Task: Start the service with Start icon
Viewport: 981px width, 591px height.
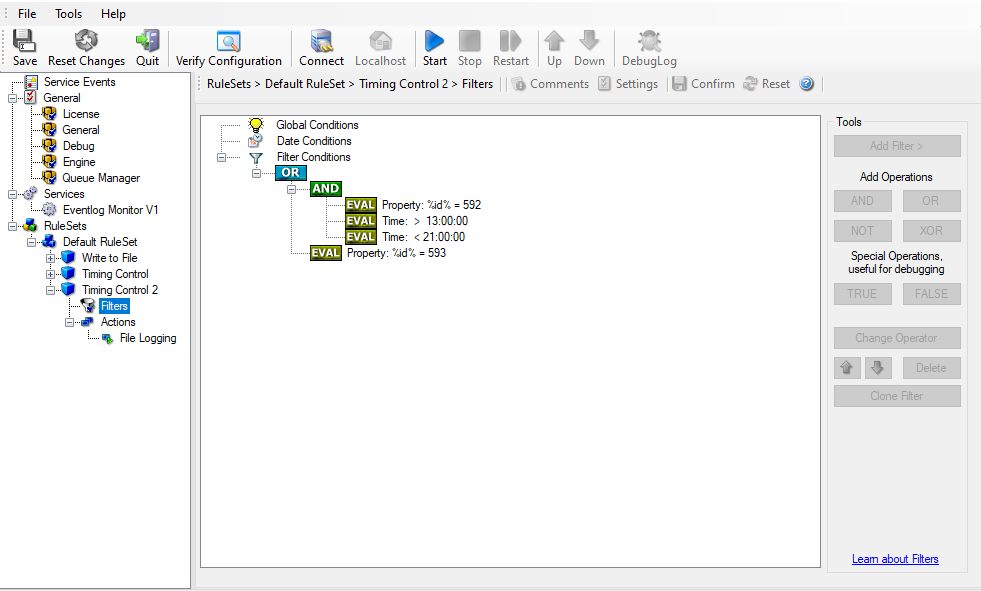Action: click(x=434, y=41)
